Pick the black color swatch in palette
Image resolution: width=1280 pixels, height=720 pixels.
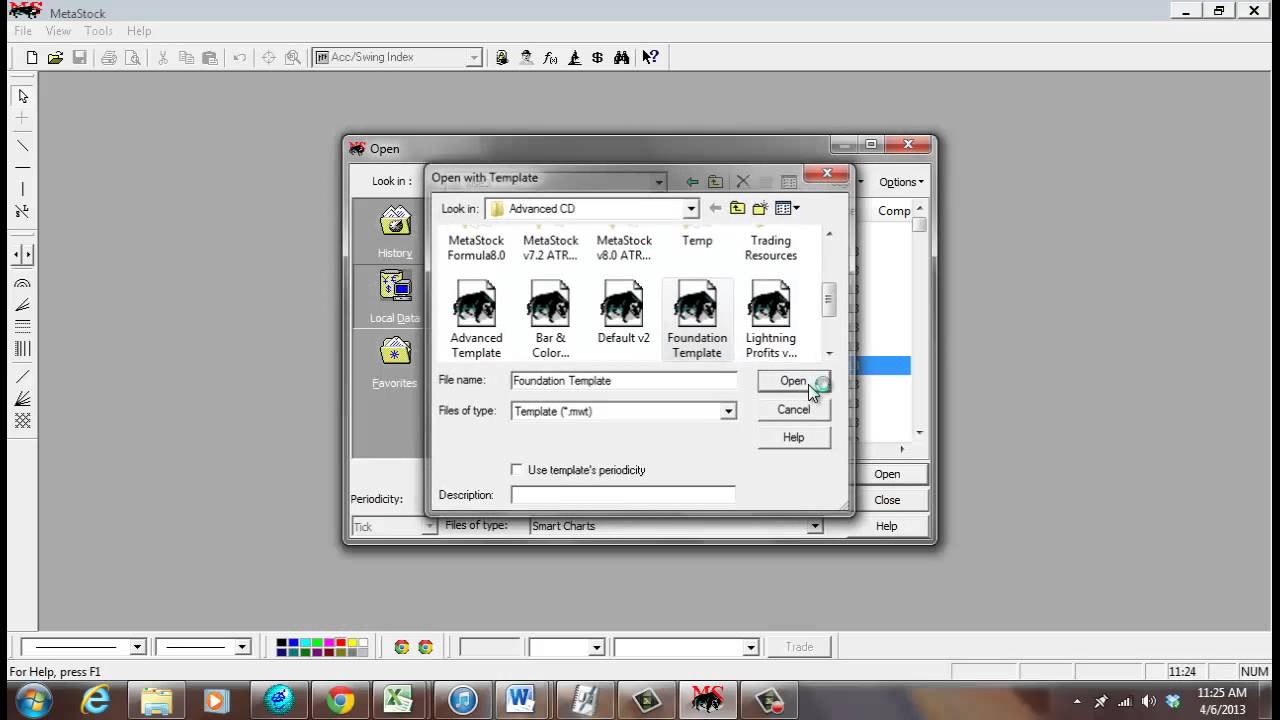[282, 643]
